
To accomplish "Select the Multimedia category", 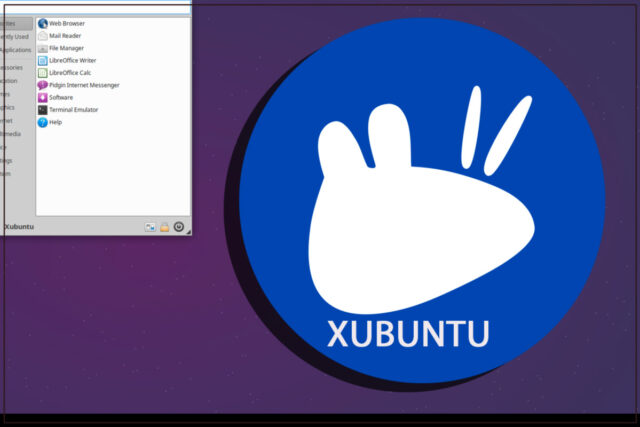I will pyautogui.click(x=16, y=134).
